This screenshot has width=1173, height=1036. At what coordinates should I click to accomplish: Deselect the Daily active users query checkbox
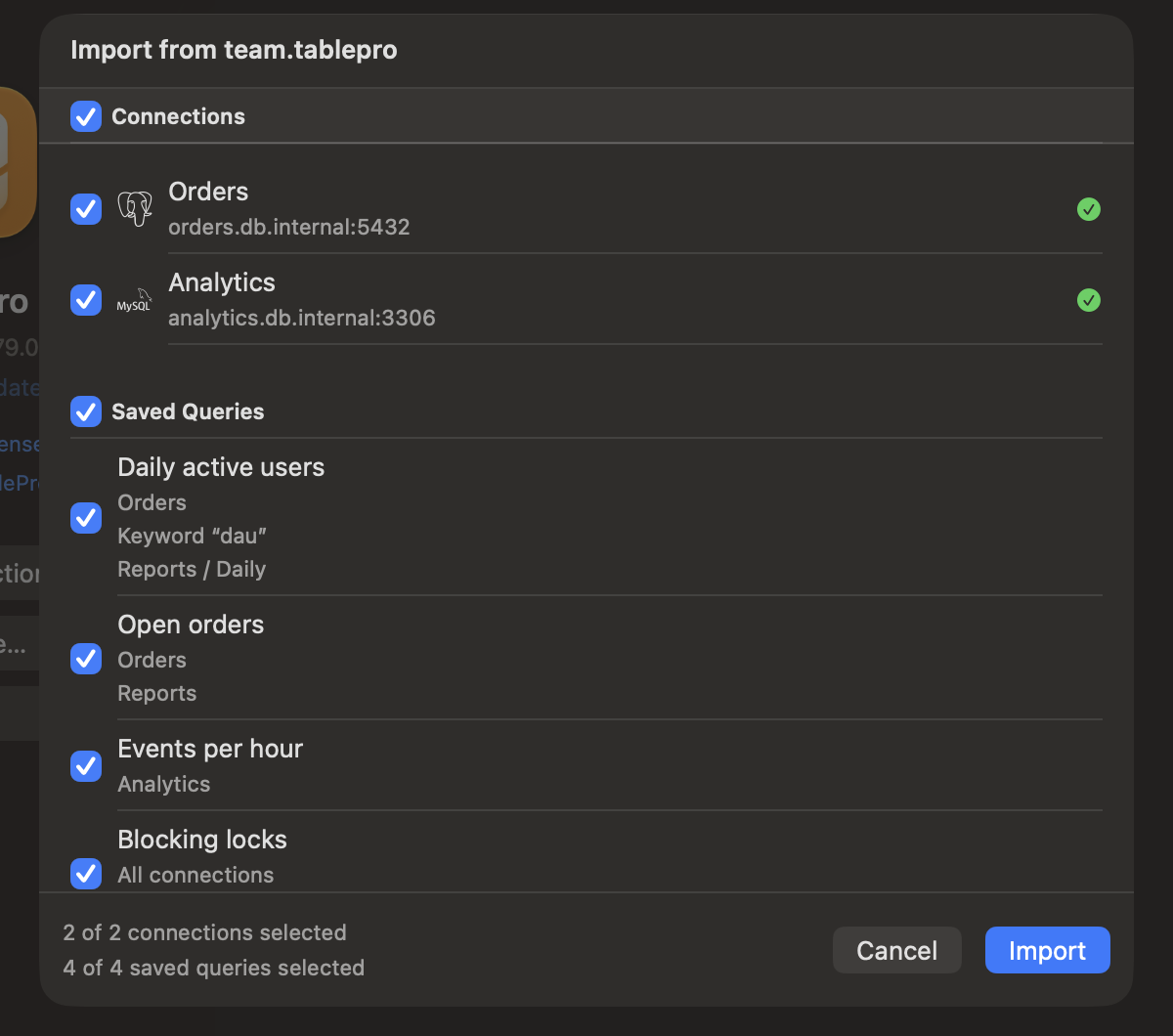[x=86, y=518]
